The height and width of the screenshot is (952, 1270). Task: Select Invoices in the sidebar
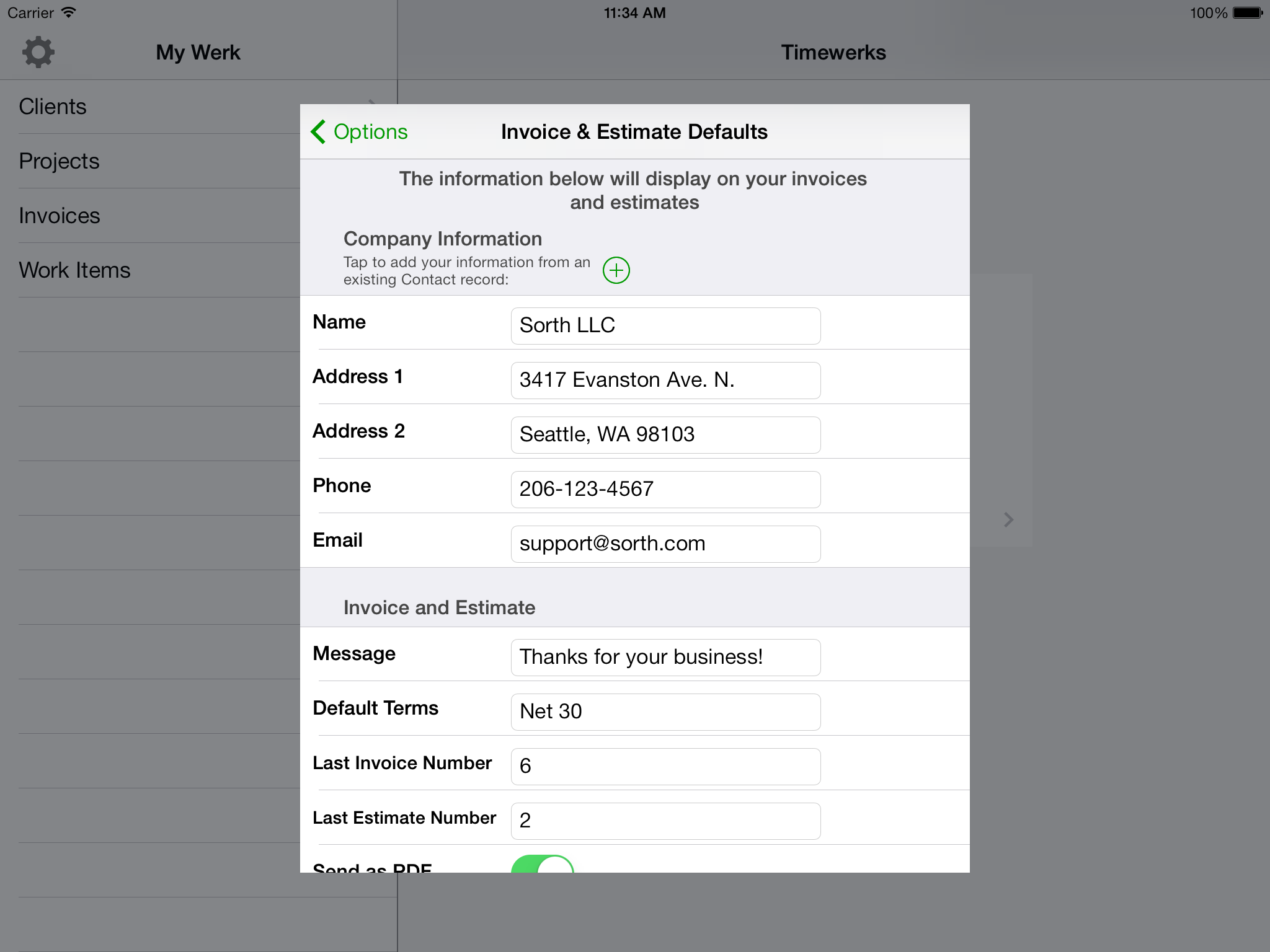point(60,216)
